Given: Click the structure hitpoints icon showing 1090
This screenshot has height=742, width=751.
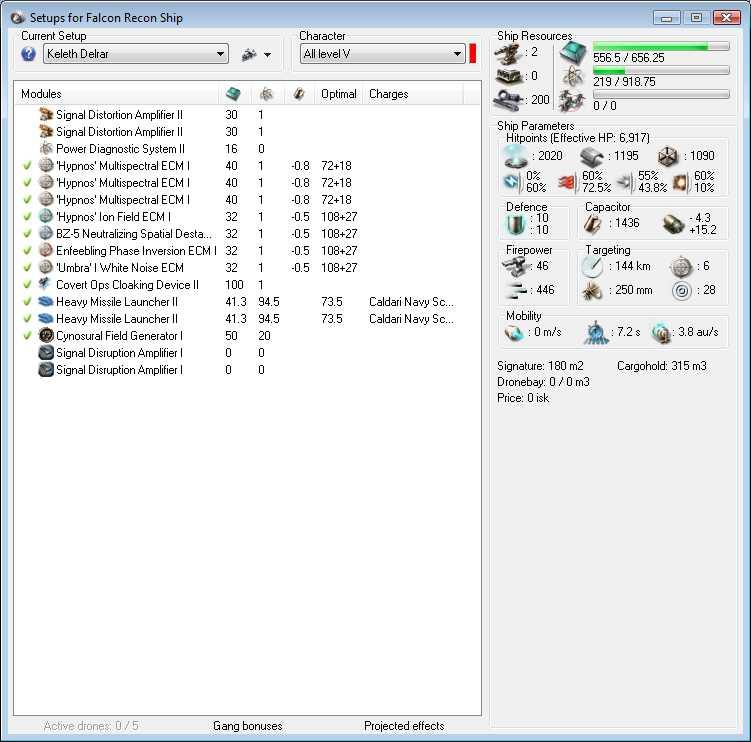Looking at the screenshot, I should [667, 156].
